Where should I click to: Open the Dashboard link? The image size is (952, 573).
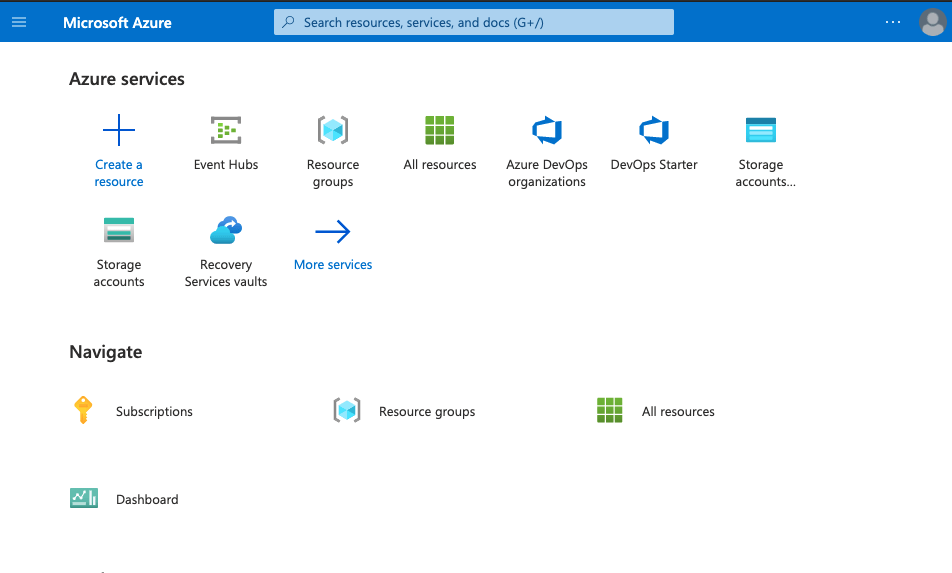pyautogui.click(x=147, y=500)
